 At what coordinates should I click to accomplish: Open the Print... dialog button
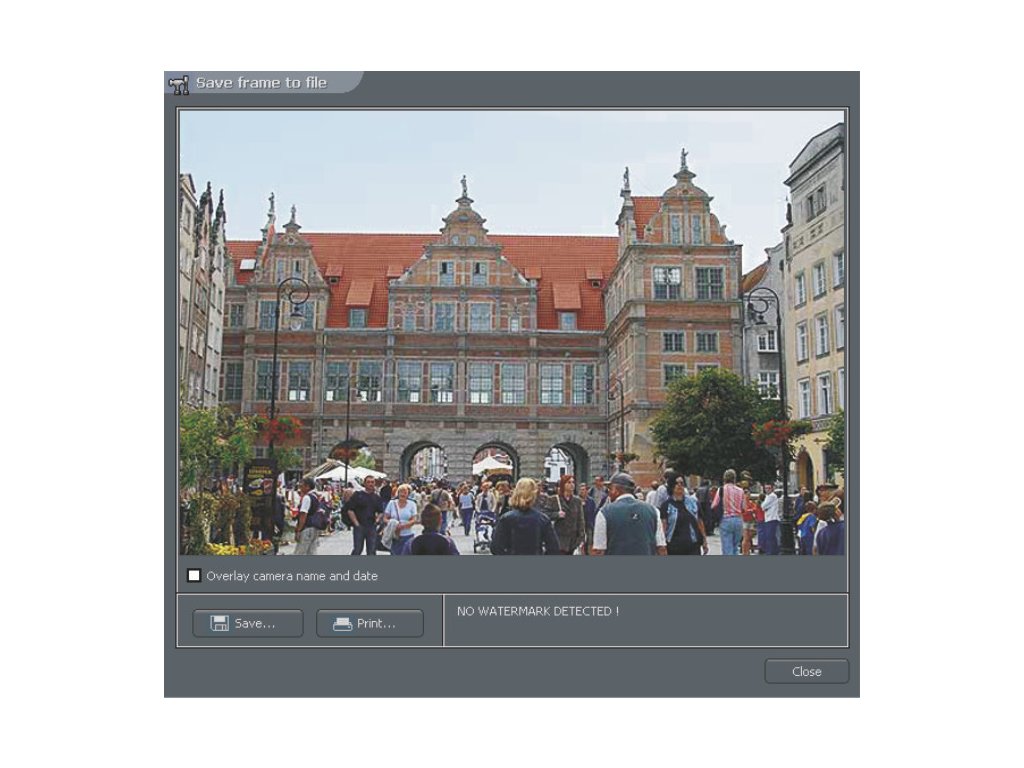pos(369,623)
